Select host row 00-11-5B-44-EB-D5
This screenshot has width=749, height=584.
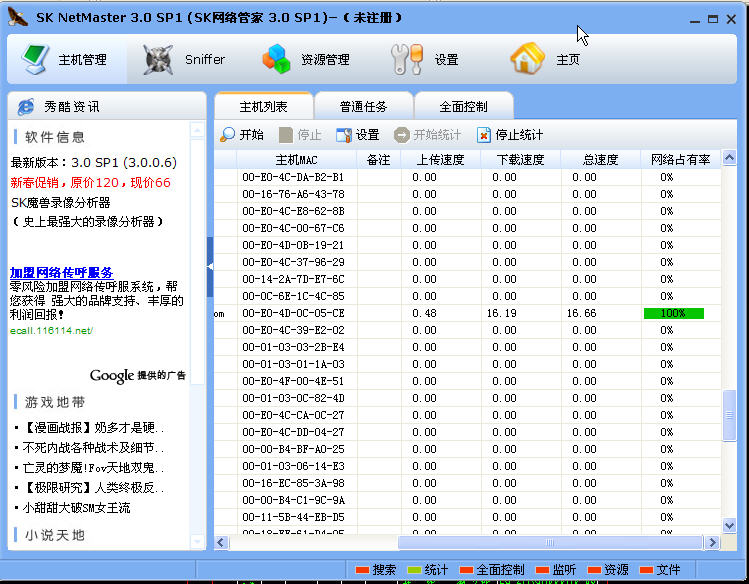click(467, 517)
